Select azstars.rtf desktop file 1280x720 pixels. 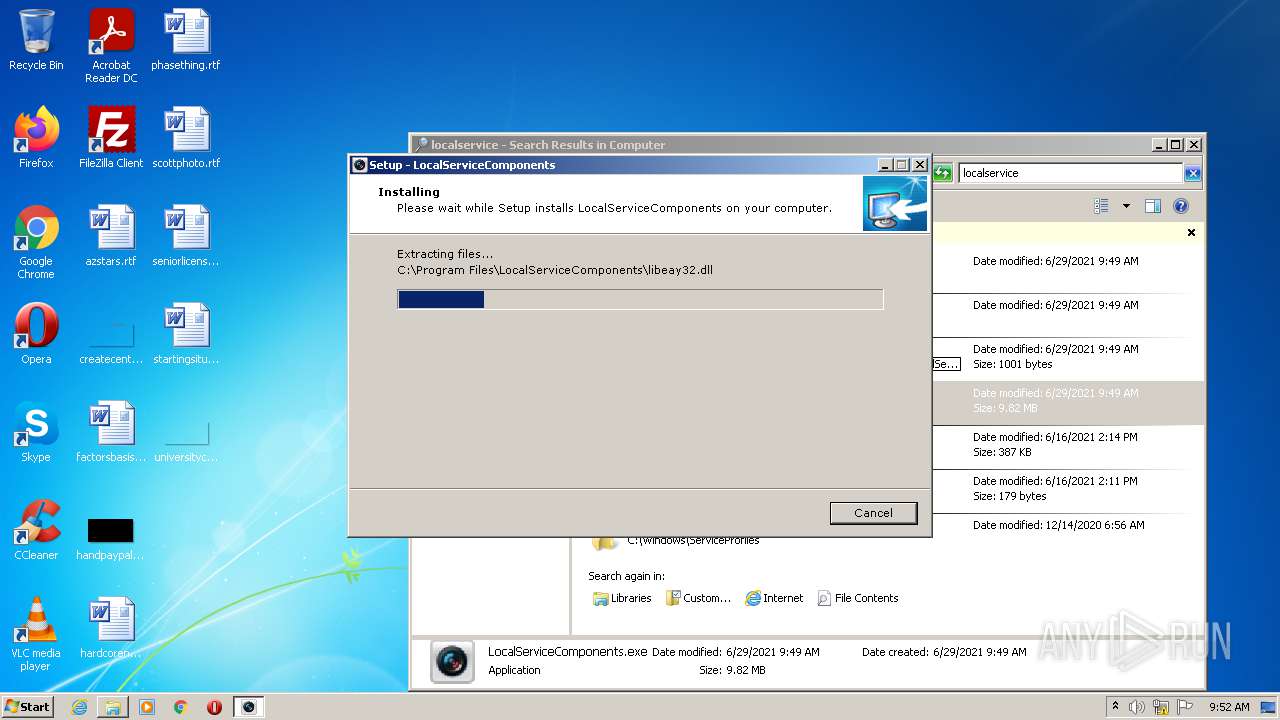point(111,236)
